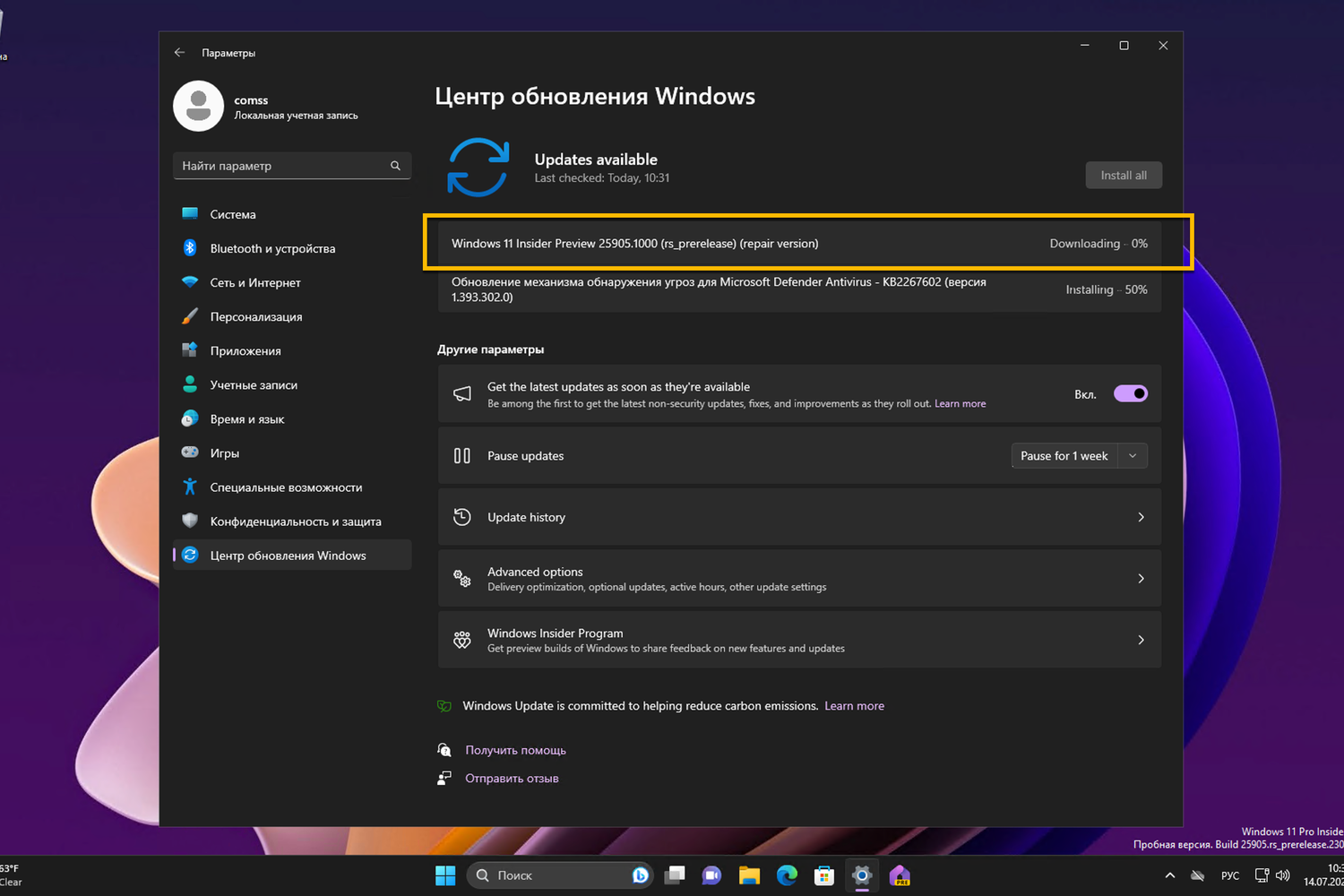This screenshot has width=1344, height=896.
Task: Open Bing chat icon in taskbar search
Action: pos(640,875)
